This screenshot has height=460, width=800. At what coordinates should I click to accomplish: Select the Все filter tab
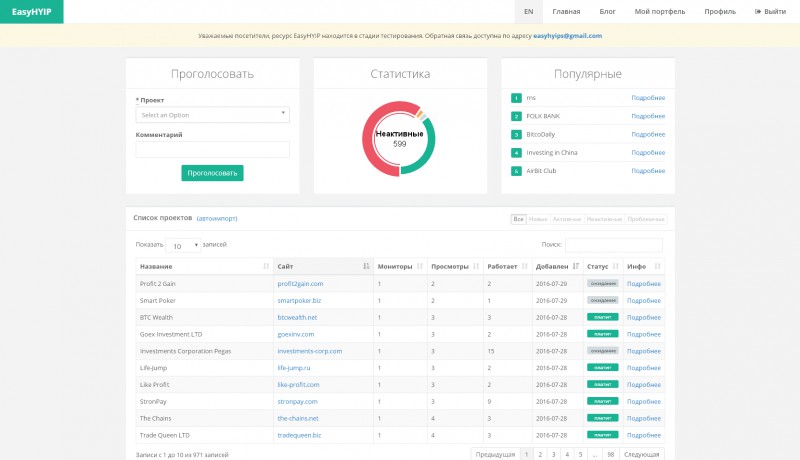pos(518,219)
